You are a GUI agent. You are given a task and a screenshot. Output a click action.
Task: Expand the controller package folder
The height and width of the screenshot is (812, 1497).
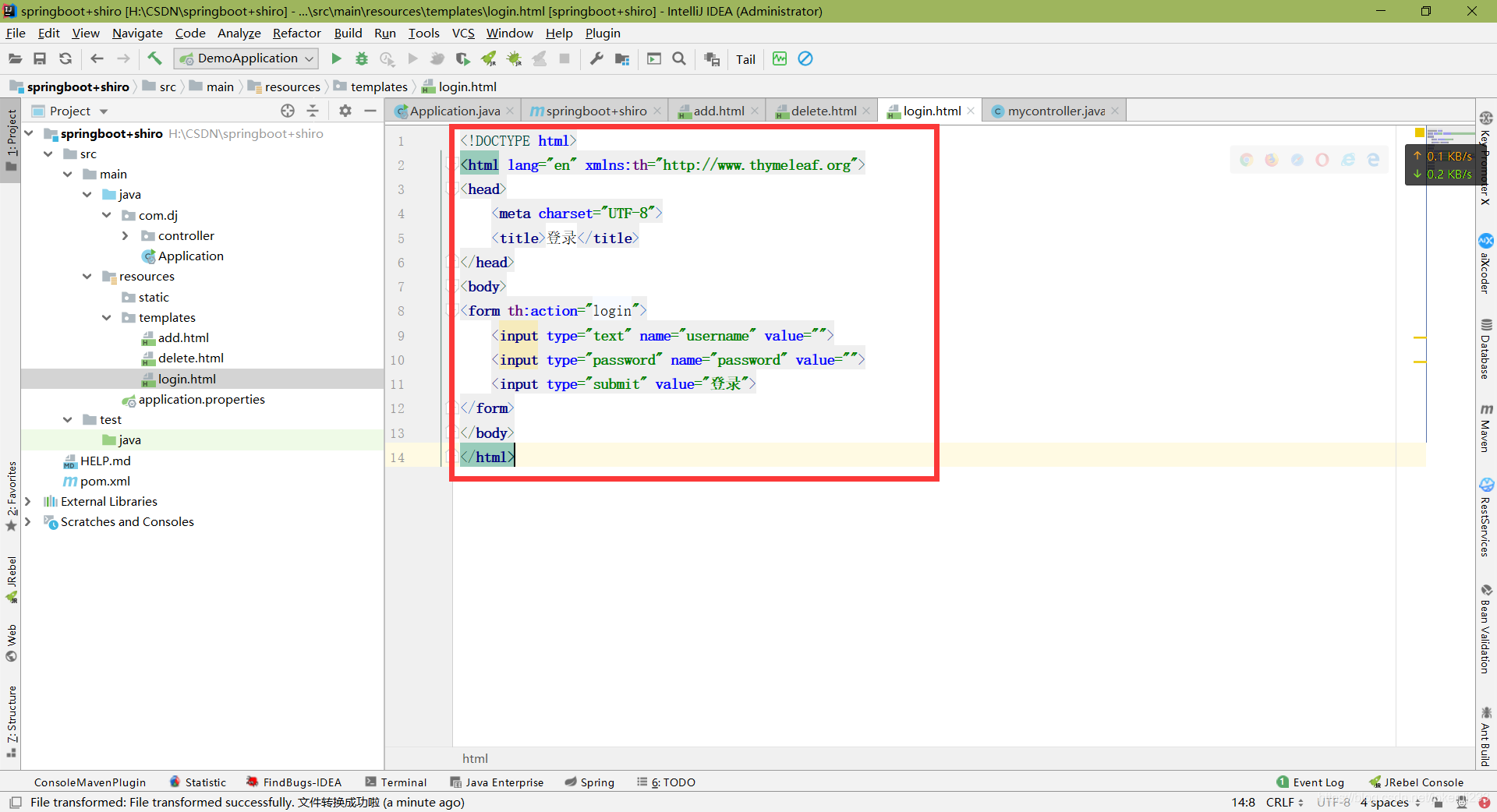point(126,235)
